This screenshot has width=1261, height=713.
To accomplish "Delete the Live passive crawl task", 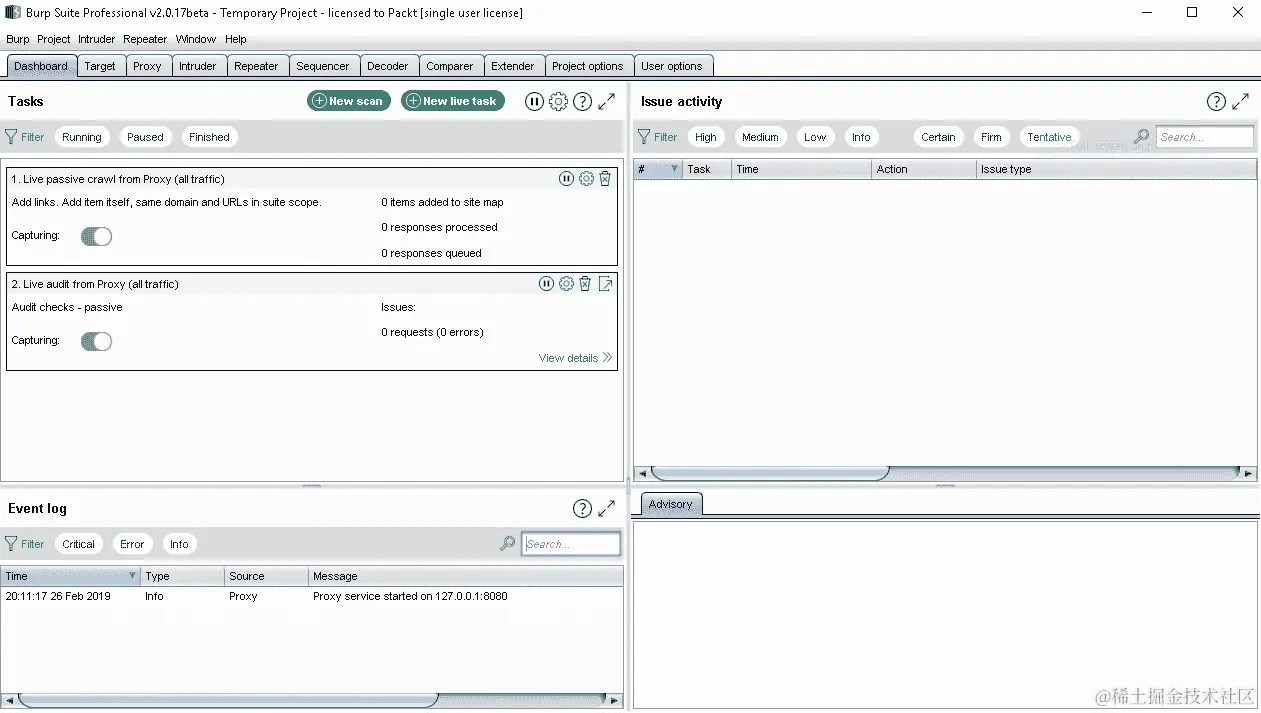I will click(605, 179).
